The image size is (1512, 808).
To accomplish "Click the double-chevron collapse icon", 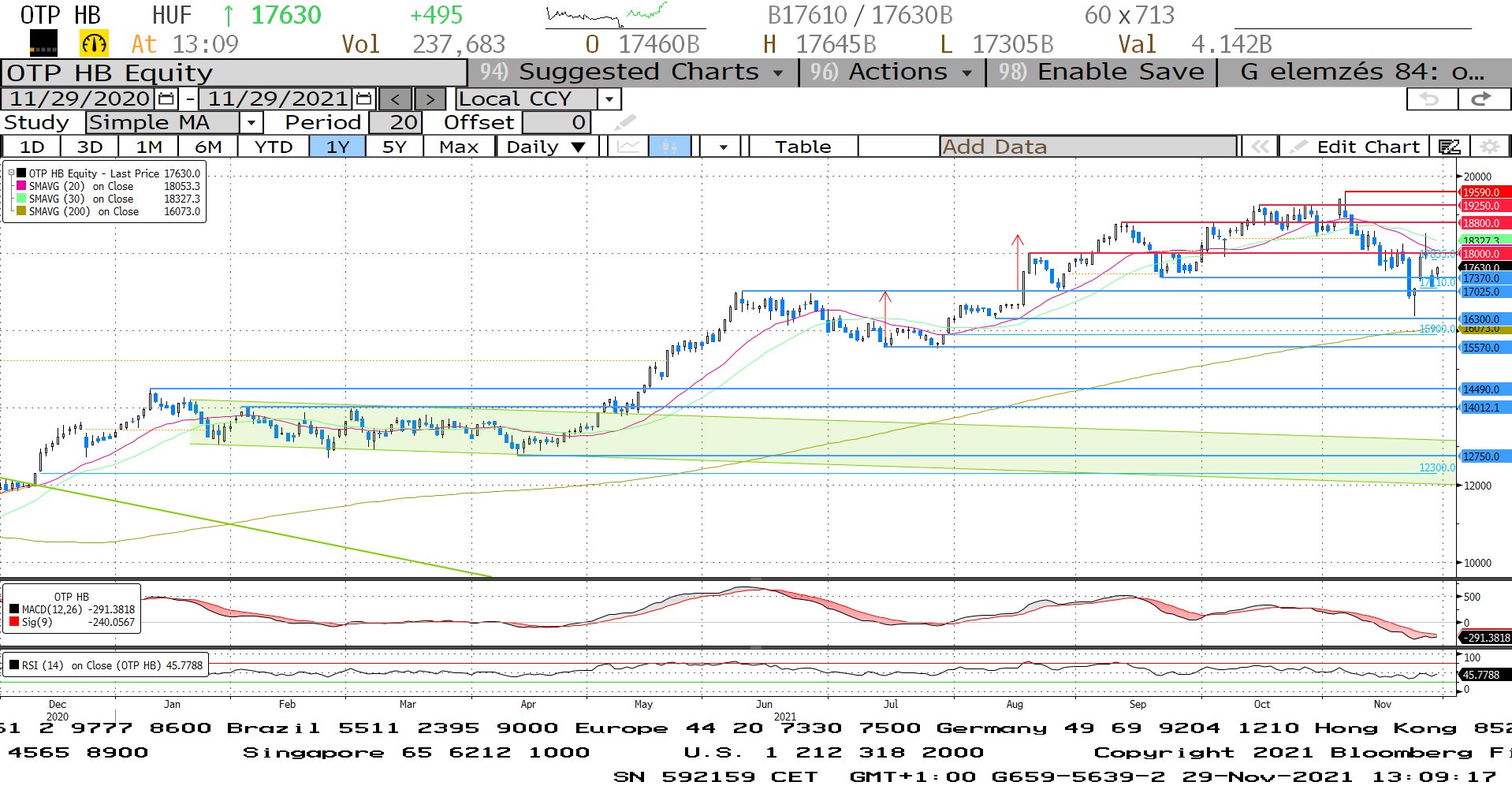I will coord(1260,147).
